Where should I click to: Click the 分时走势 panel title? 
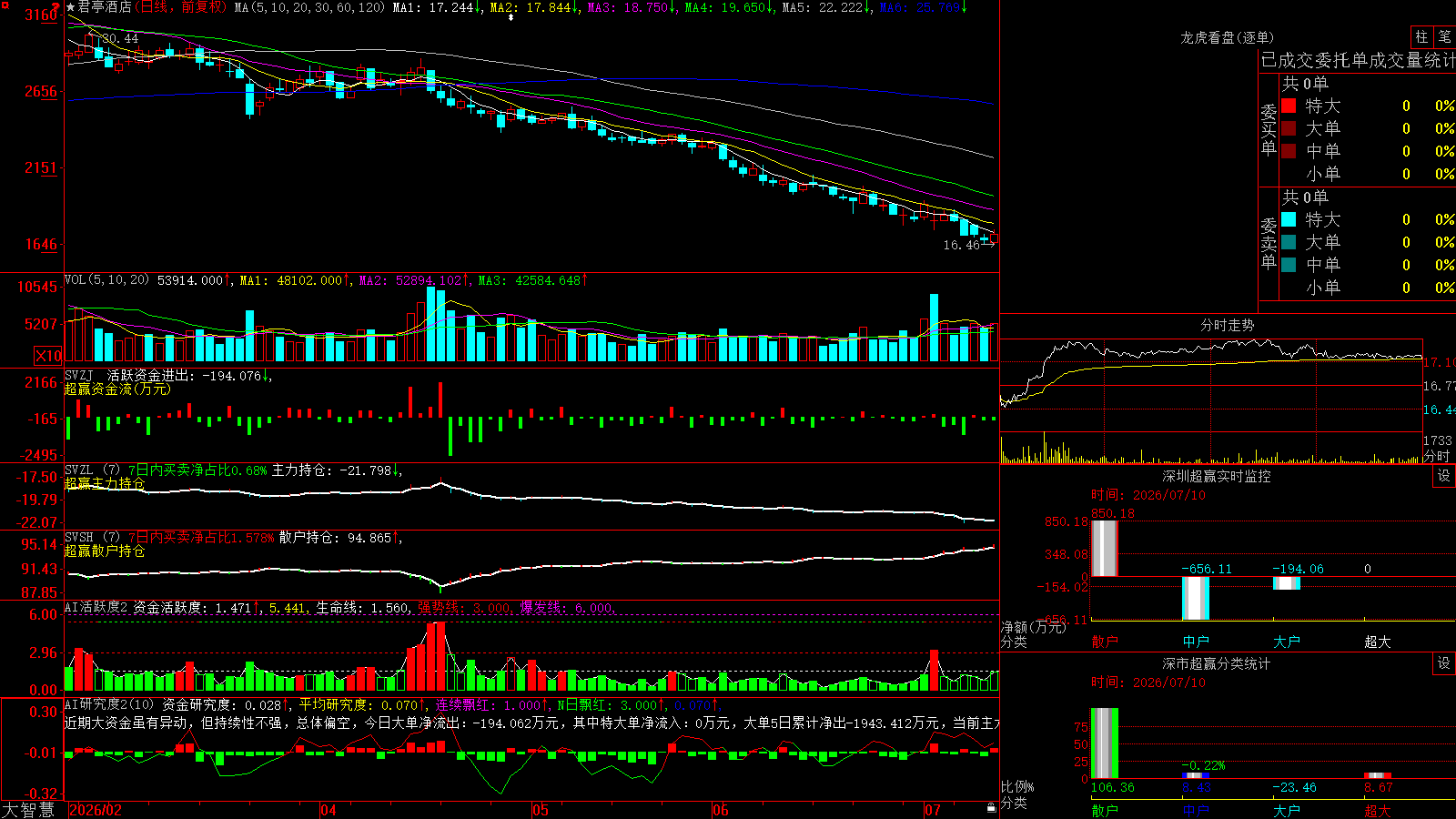coord(1228,325)
